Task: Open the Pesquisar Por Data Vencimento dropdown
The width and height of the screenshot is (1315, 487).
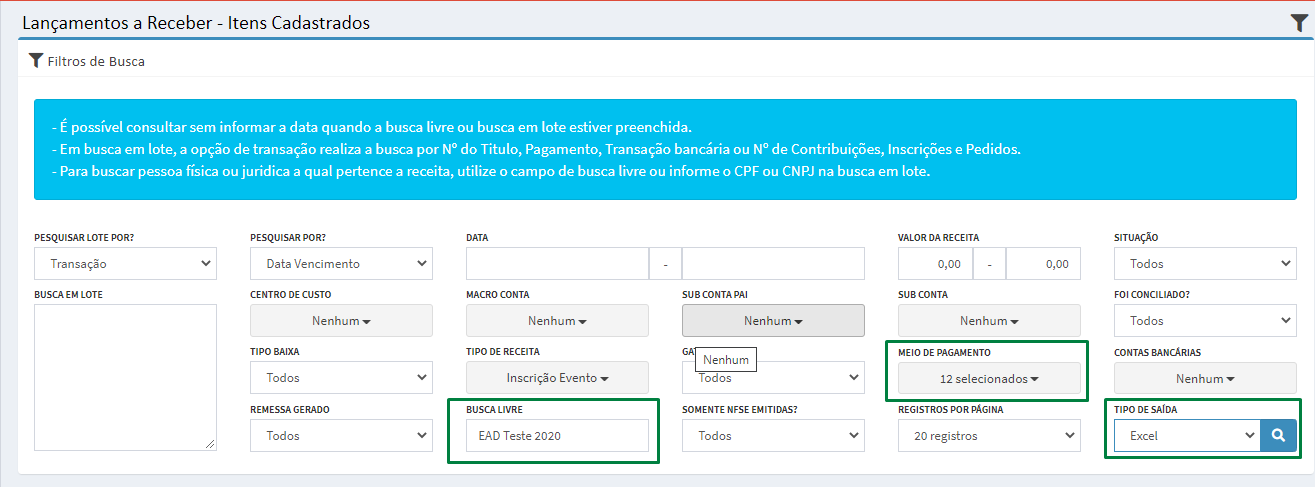Action: (x=341, y=264)
